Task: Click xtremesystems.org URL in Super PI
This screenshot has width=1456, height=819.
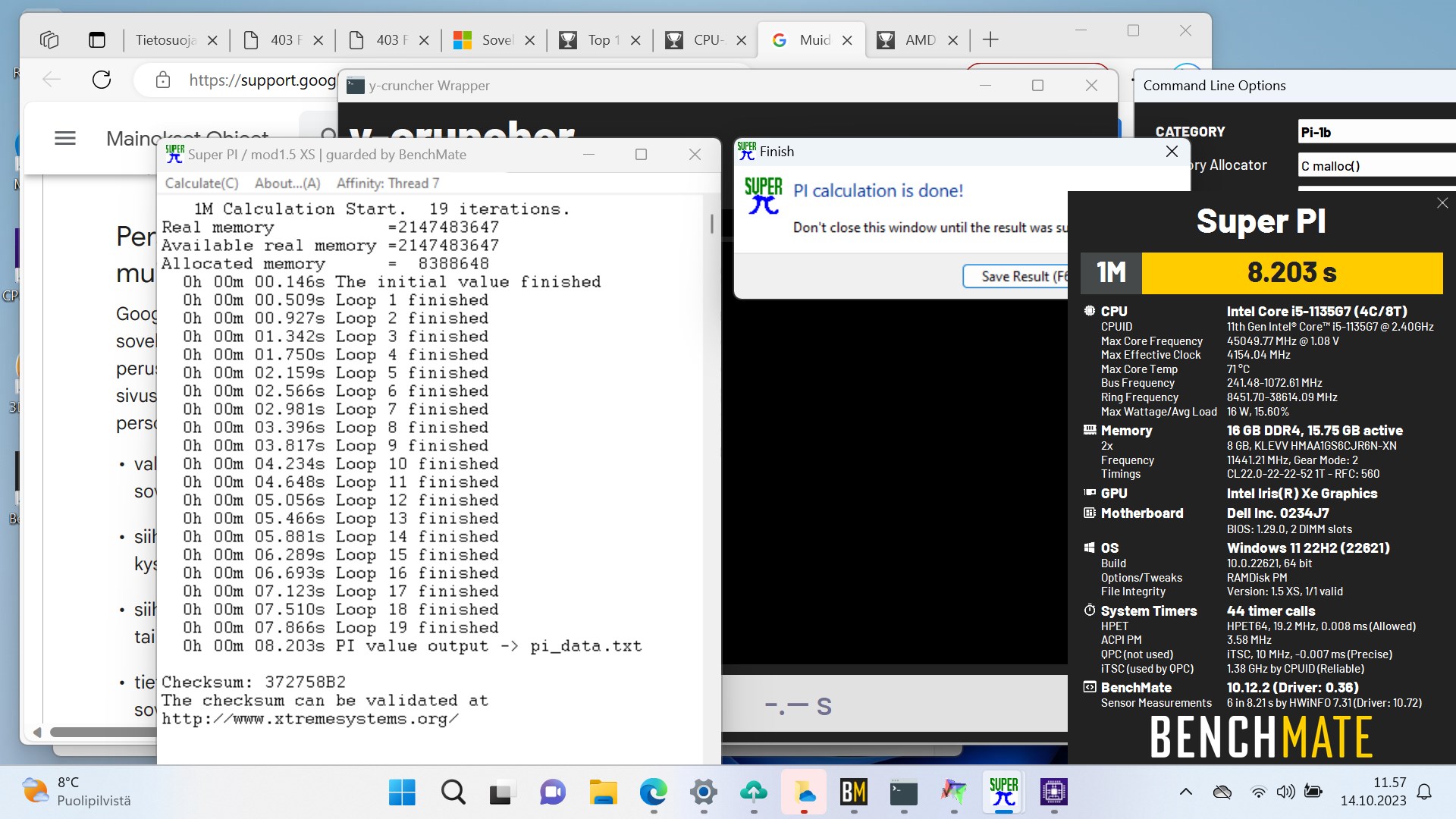Action: coord(309,718)
